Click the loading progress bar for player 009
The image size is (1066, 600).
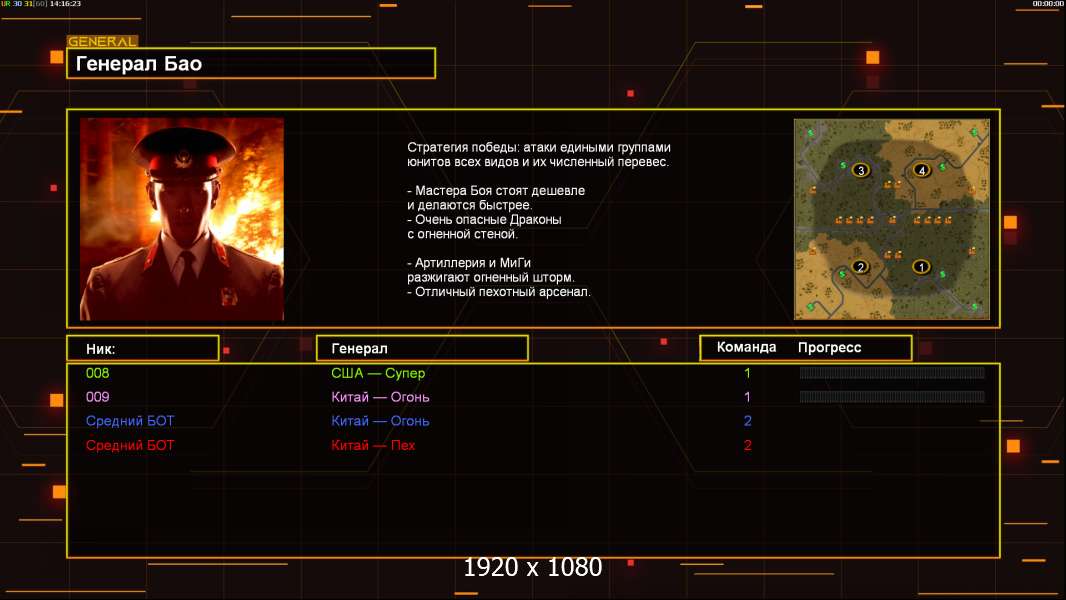(891, 397)
